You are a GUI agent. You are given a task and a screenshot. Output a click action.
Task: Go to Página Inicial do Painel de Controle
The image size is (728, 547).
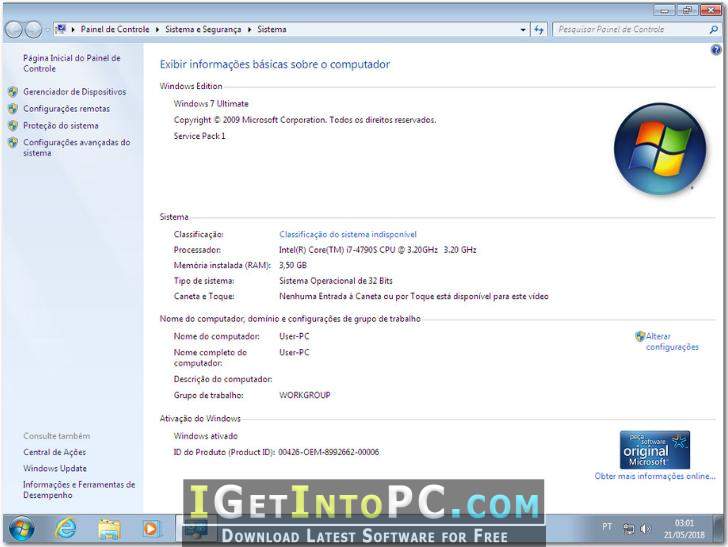[x=72, y=63]
